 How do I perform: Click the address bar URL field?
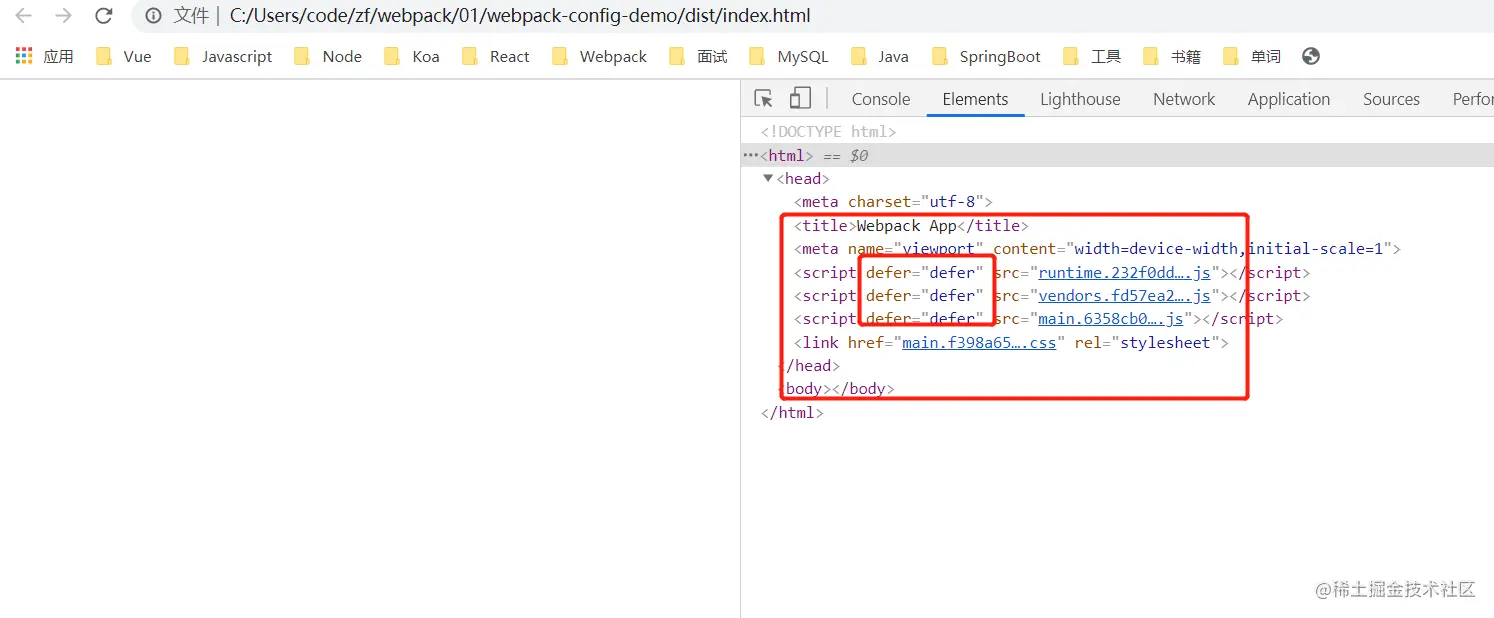tap(520, 16)
